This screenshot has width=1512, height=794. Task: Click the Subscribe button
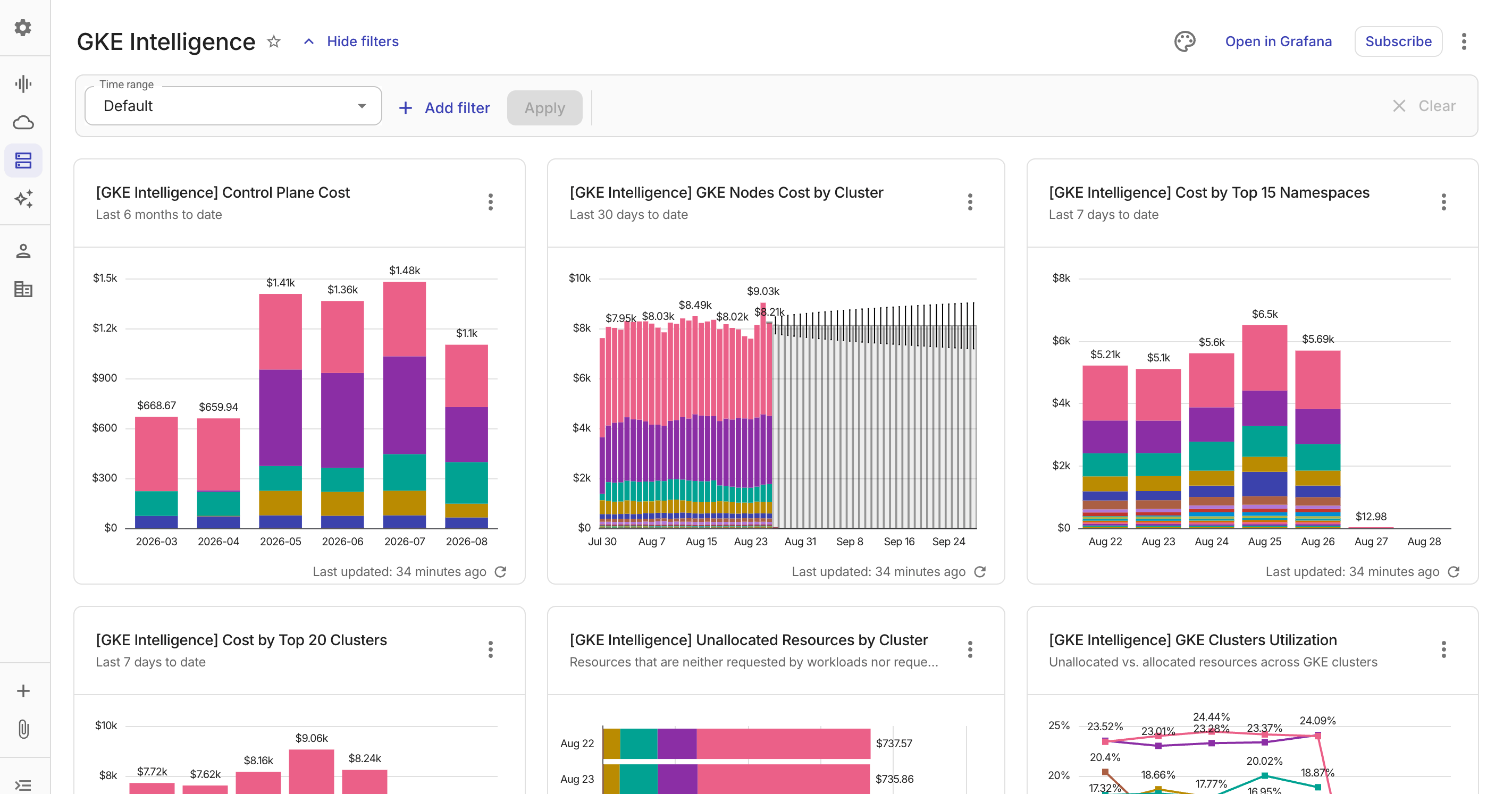pos(1398,41)
